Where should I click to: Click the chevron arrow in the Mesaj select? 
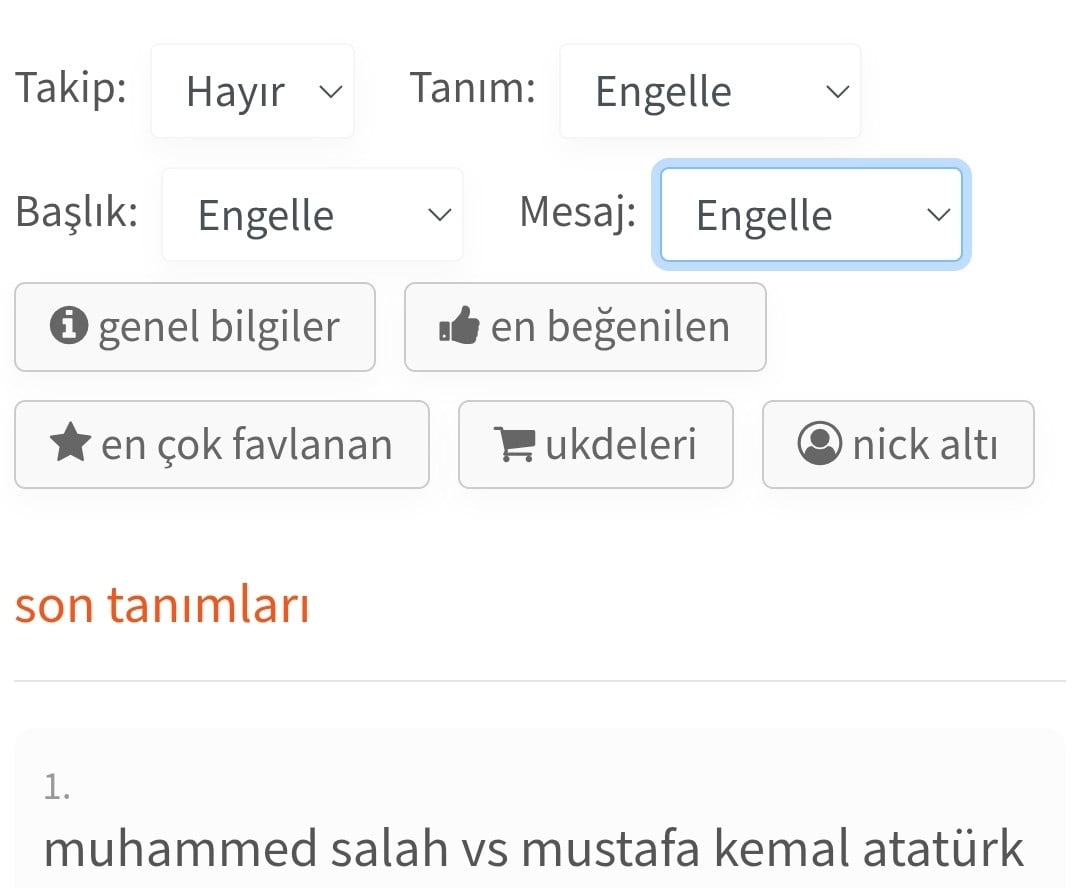pos(939,215)
